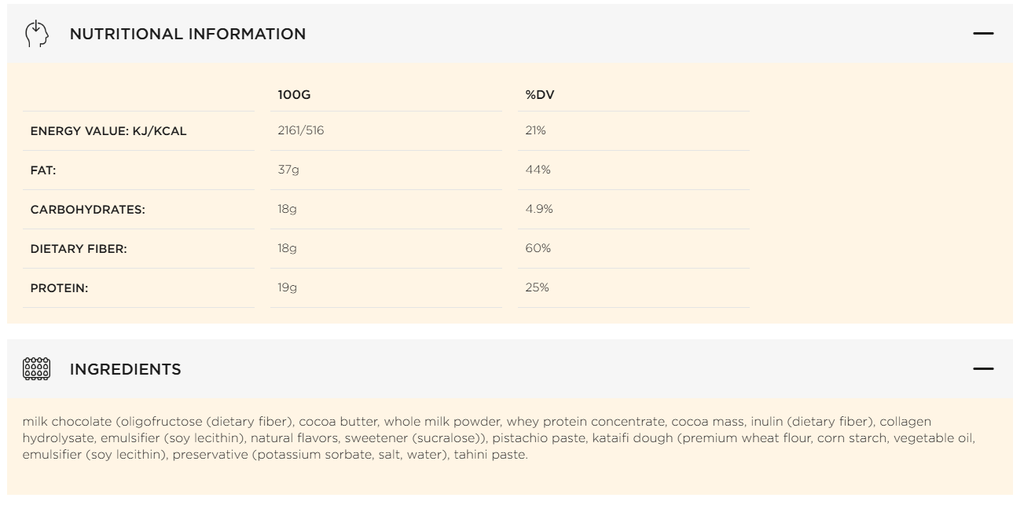Viewport: 1024px width, 505px height.
Task: Click the 4.9% carbohydrates daily value
Action: (539, 209)
